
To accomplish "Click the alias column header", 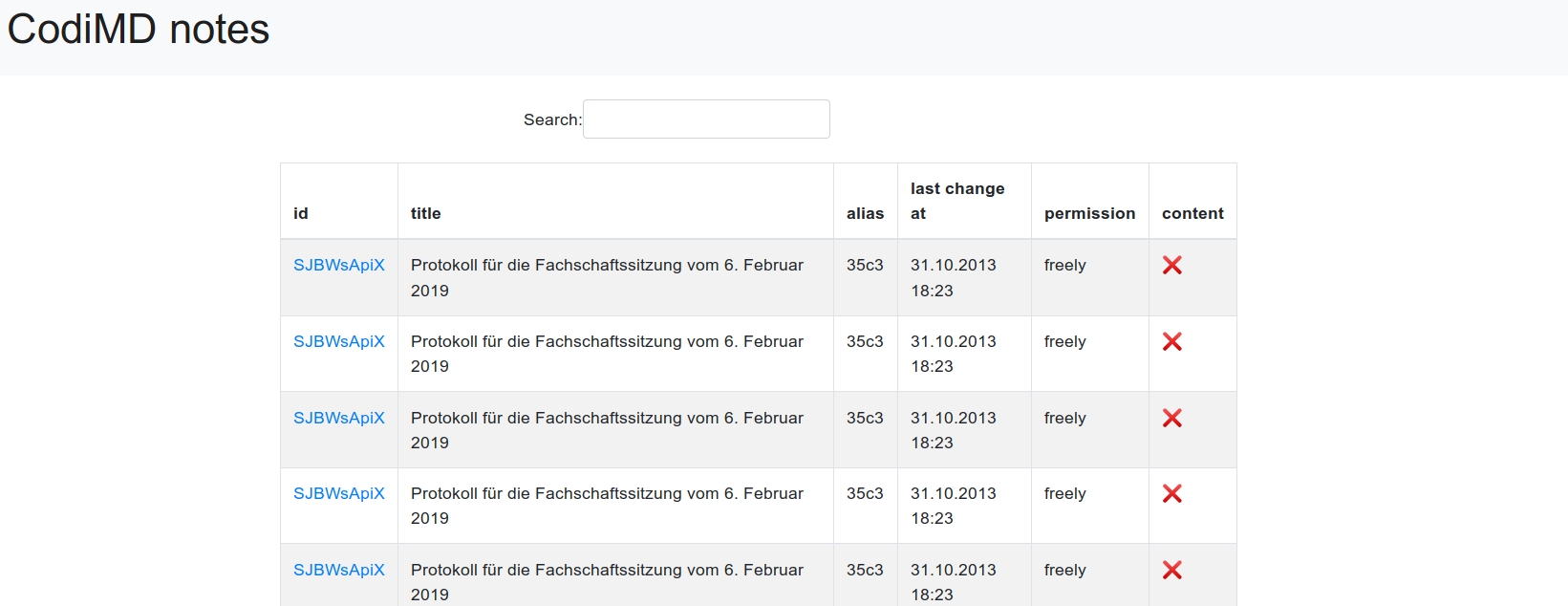I will point(865,213).
